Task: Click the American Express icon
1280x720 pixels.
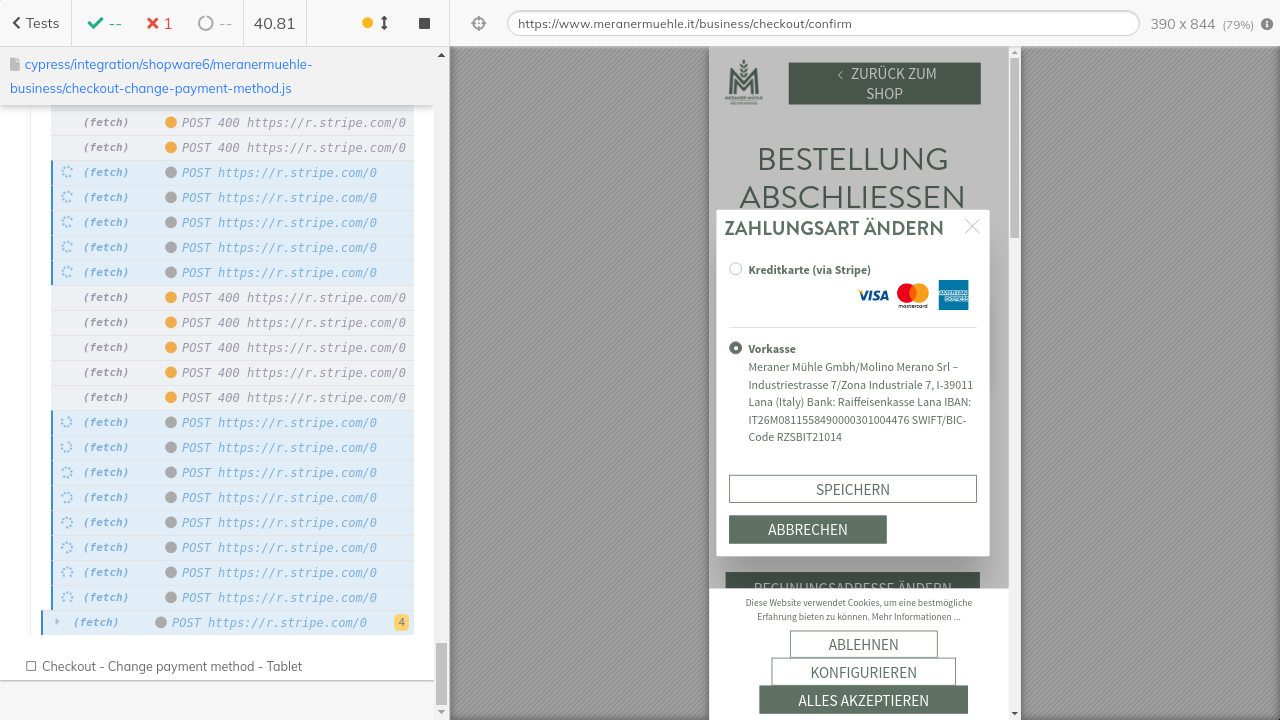Action: click(953, 295)
